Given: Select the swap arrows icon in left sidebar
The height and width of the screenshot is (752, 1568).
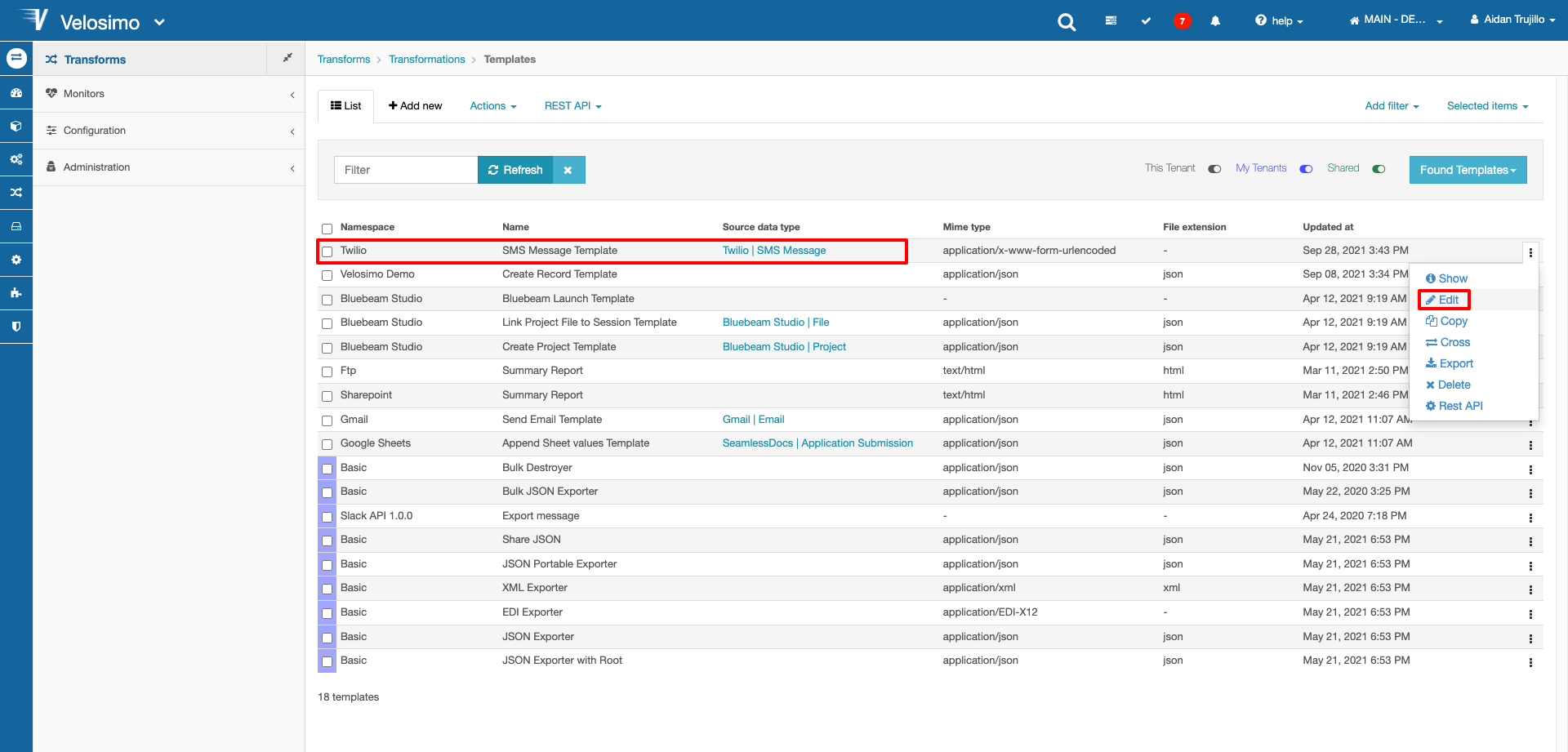Looking at the screenshot, I should click(16, 58).
